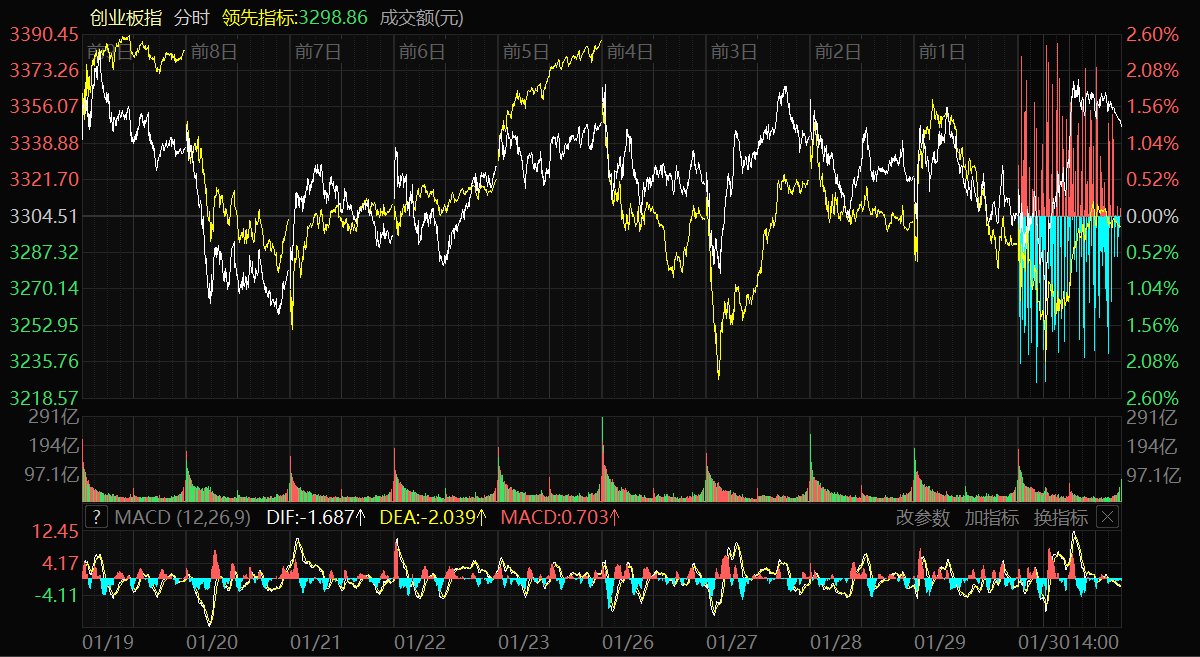Click the DIF value in MACD bar

[x=316, y=517]
